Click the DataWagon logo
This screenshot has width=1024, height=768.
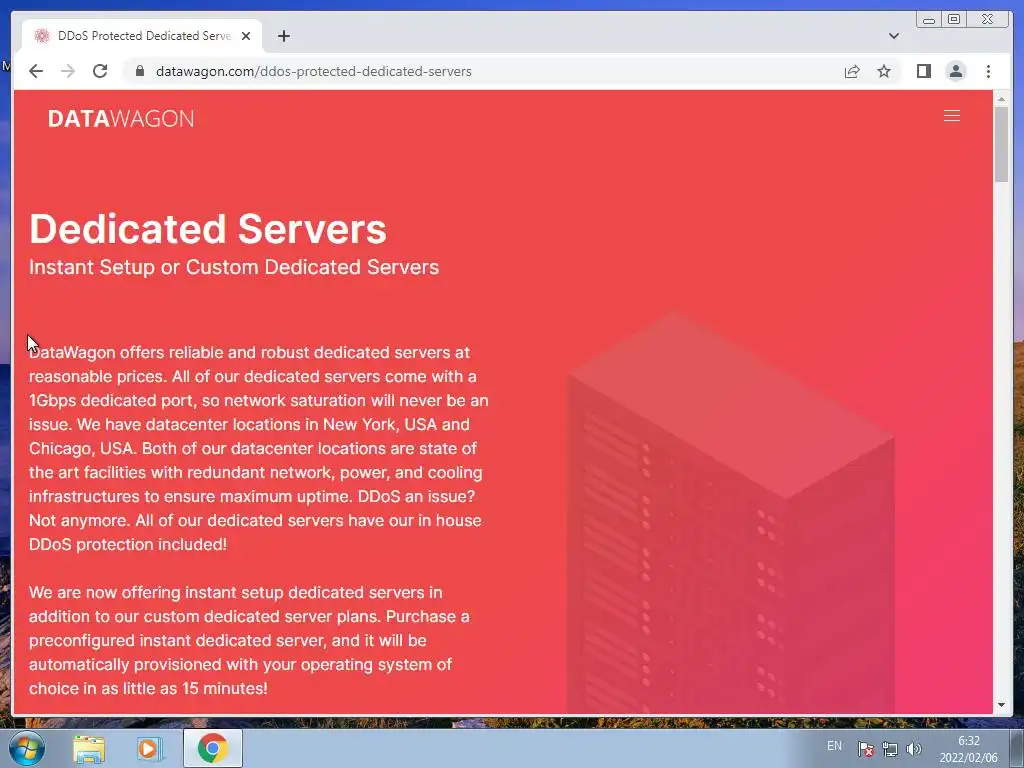pyautogui.click(x=121, y=118)
